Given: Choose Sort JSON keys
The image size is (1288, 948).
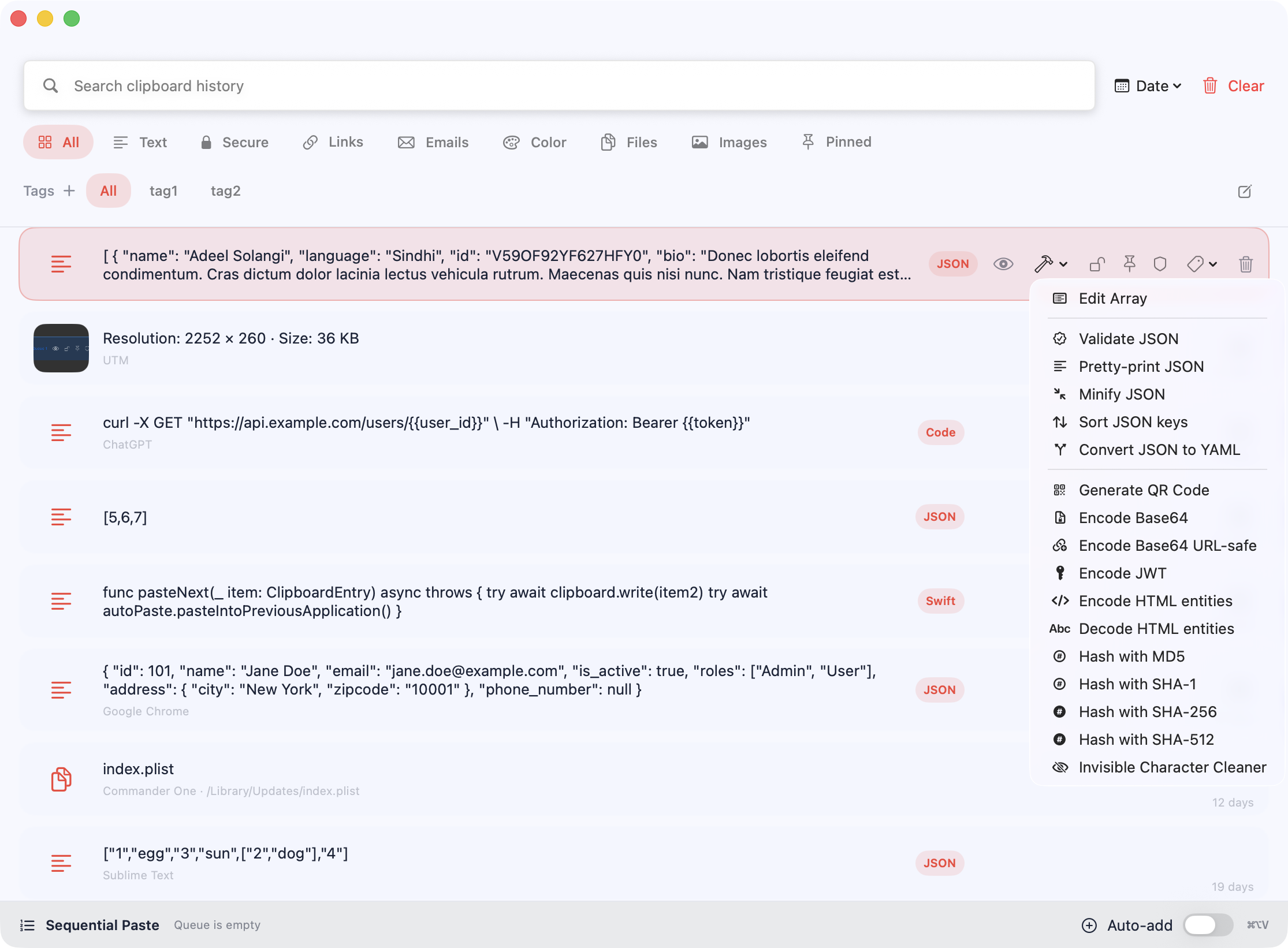Looking at the screenshot, I should click(1156, 422).
